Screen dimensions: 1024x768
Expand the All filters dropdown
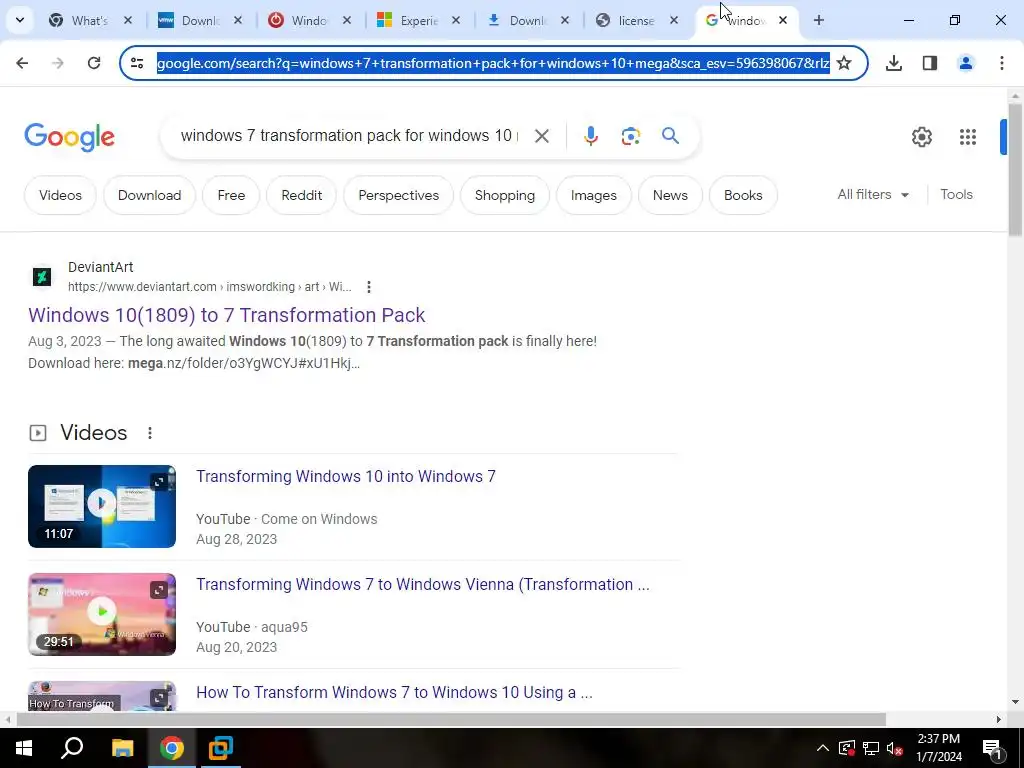[x=873, y=195]
